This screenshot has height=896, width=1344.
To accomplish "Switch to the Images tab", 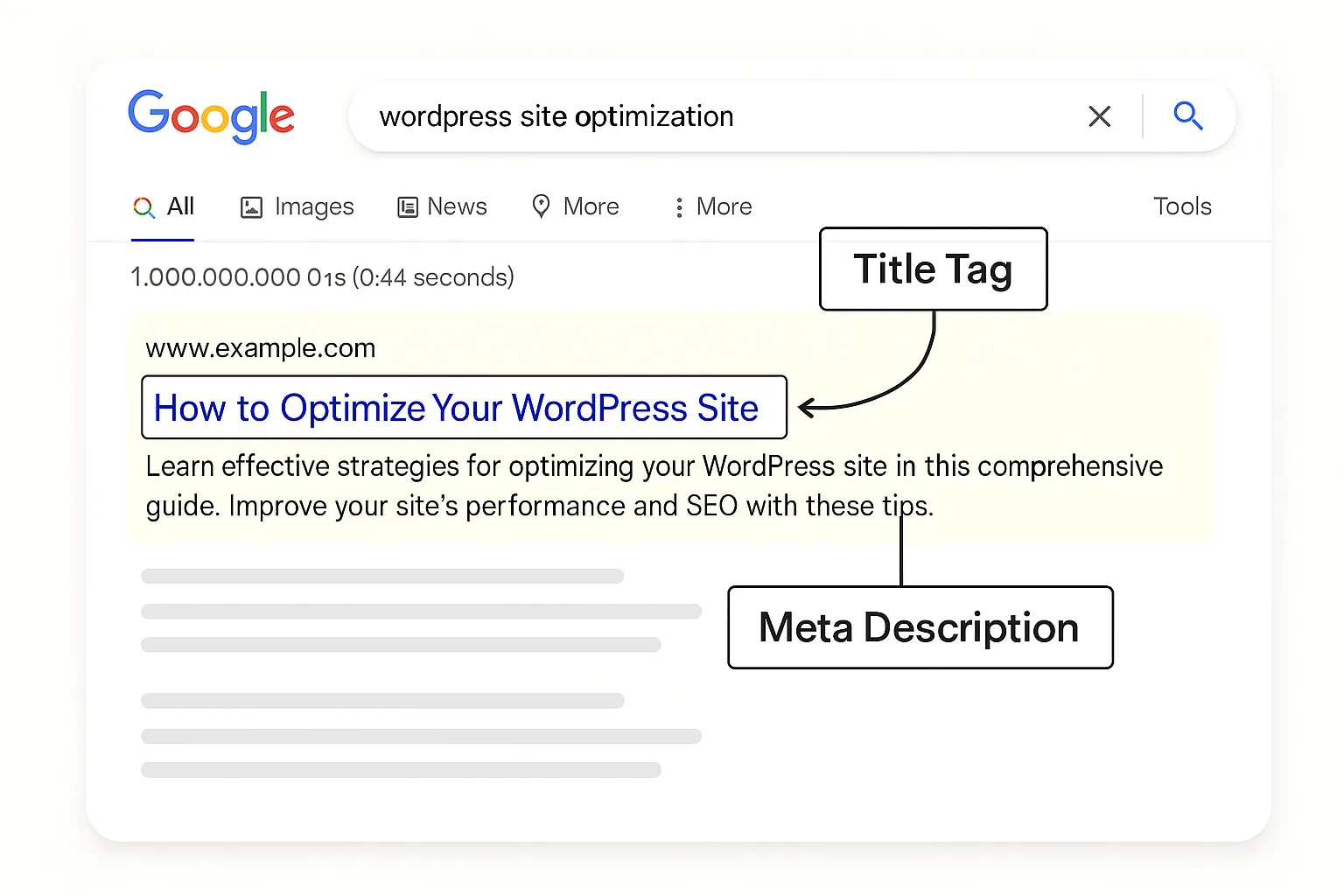I will point(297,207).
